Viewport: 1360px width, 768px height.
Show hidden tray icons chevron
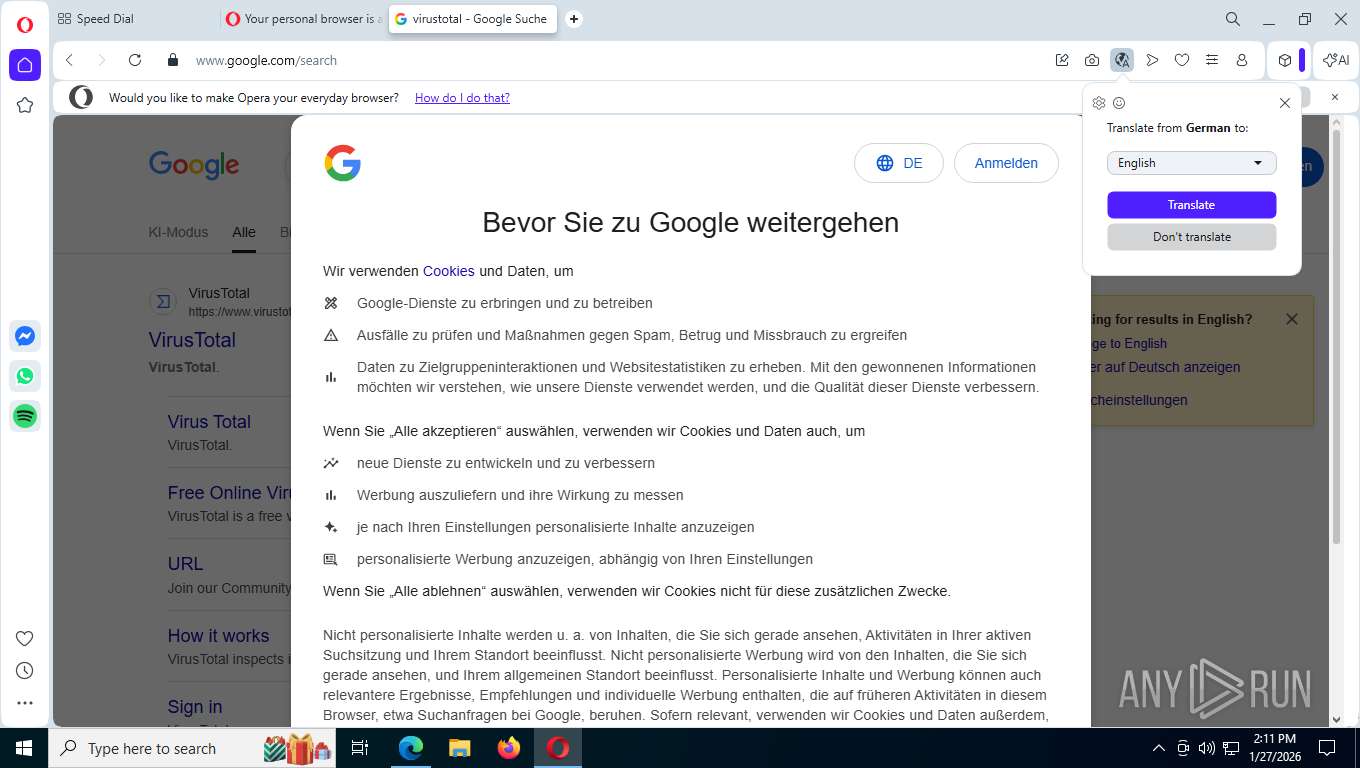1159,748
